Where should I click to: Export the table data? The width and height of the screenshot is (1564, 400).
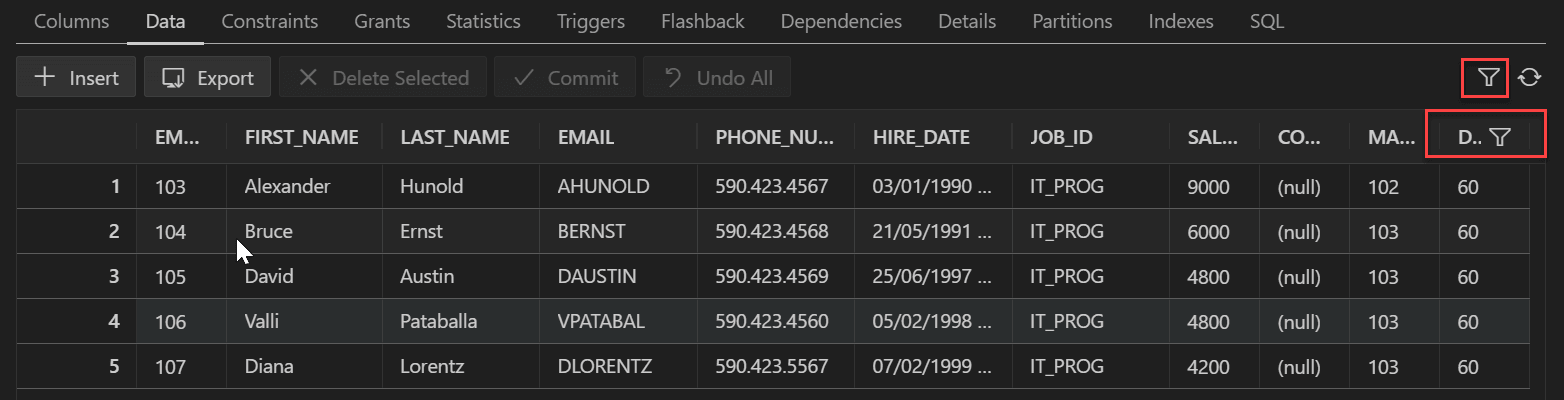[208, 78]
